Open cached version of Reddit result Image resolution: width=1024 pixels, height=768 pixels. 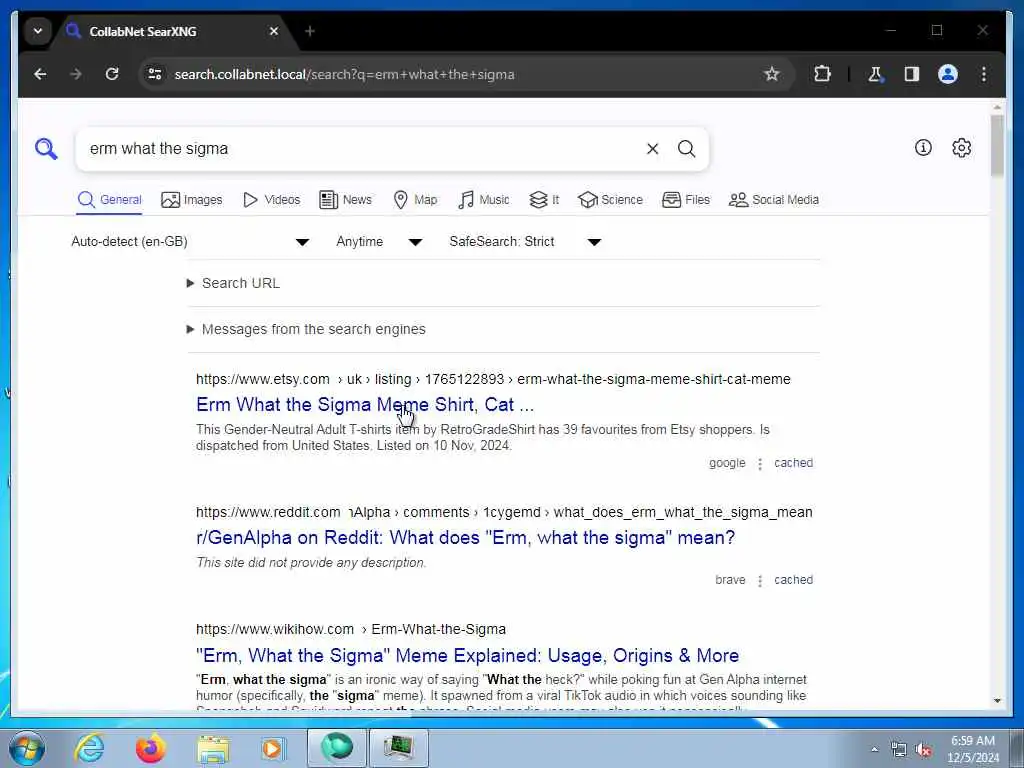[x=793, y=580]
